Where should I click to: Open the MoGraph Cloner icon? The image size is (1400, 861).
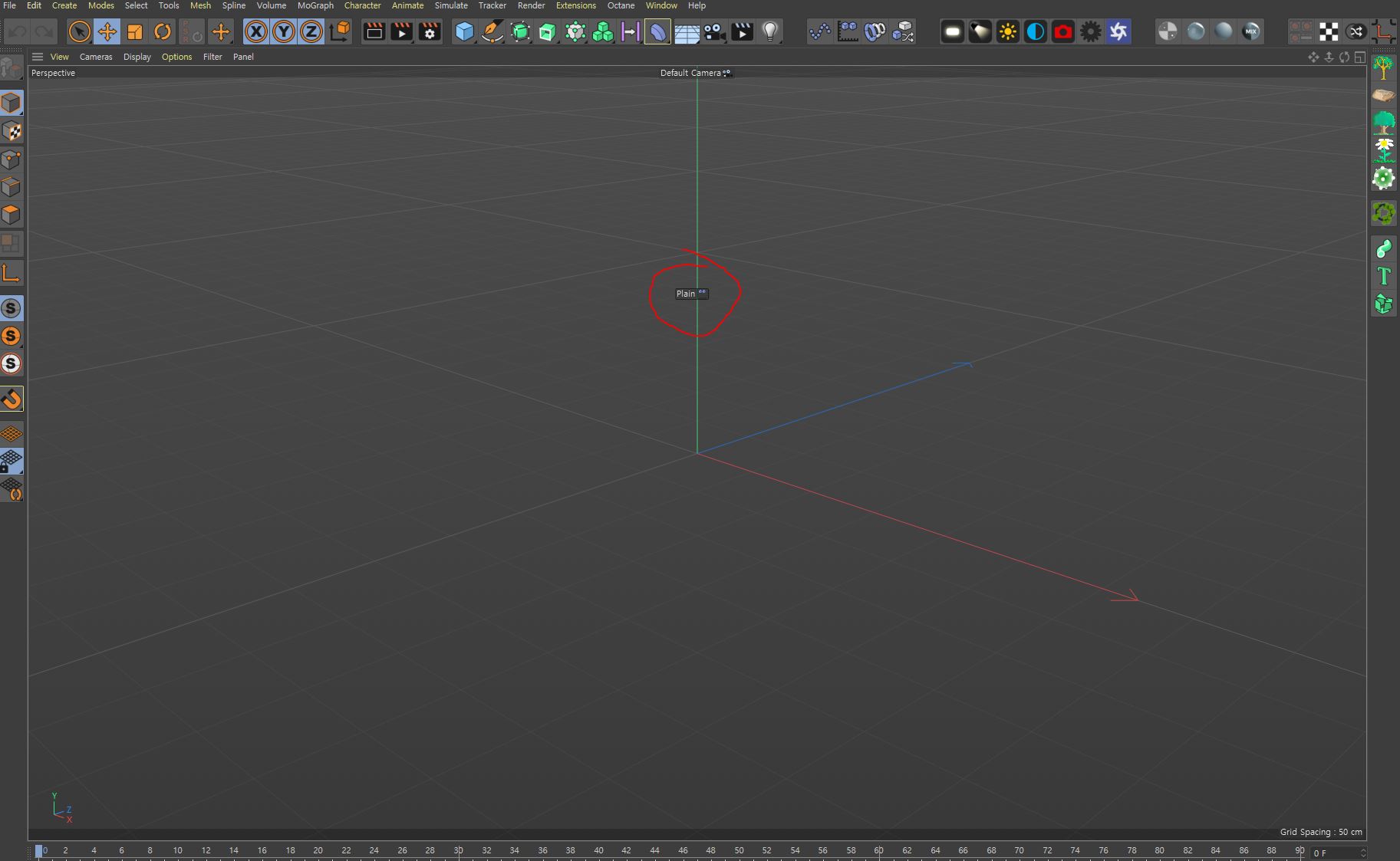pyautogui.click(x=575, y=31)
